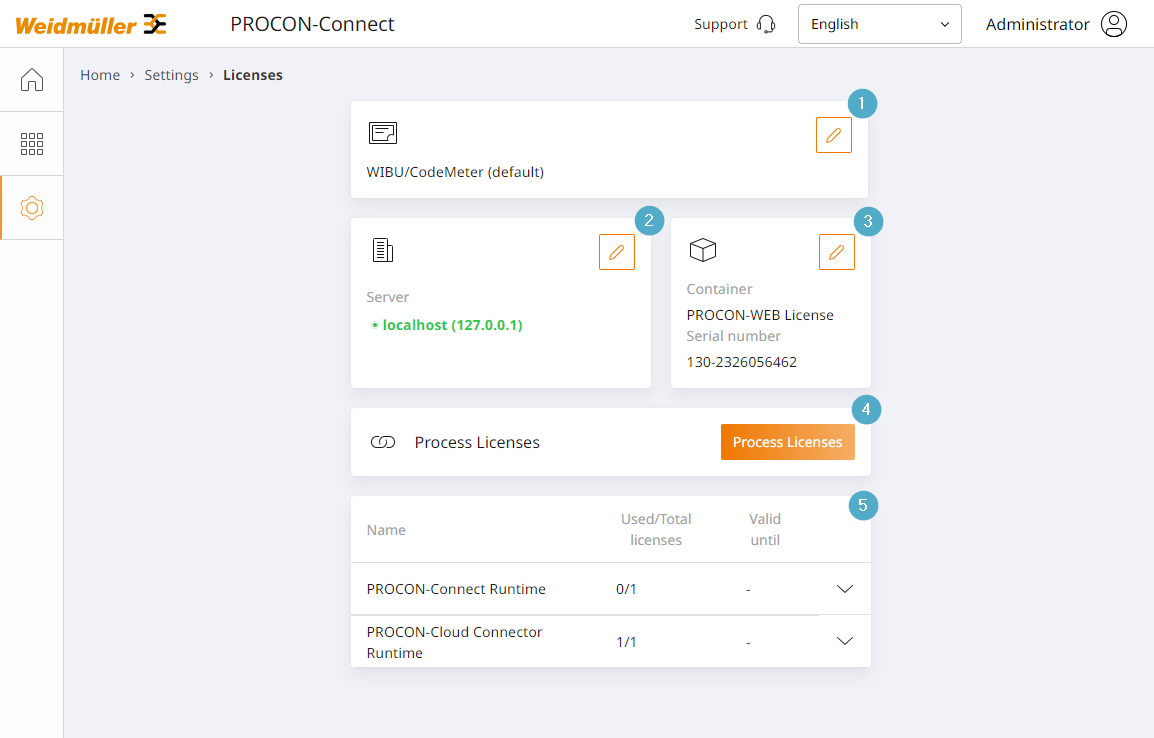Expand the PROCON-Connect Runtime license row
This screenshot has width=1154, height=738.
pos(845,589)
